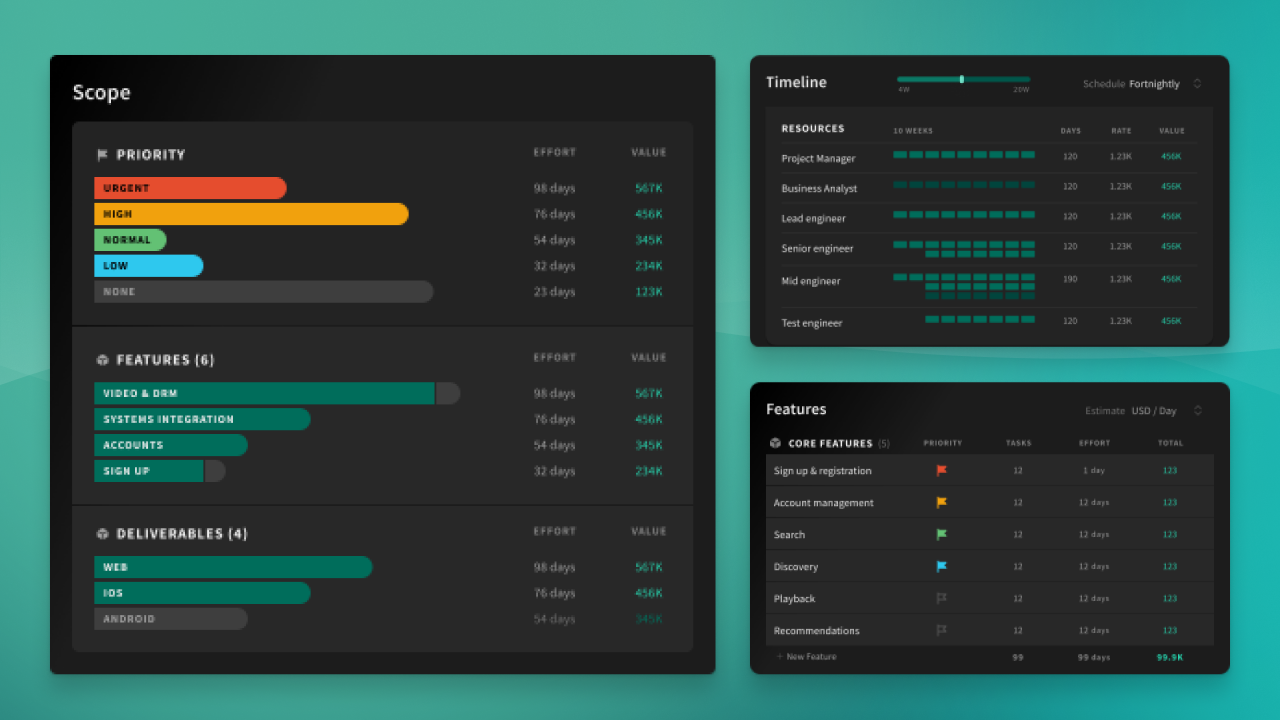Select the Web deliverable bar
The image size is (1280, 720).
tap(233, 567)
